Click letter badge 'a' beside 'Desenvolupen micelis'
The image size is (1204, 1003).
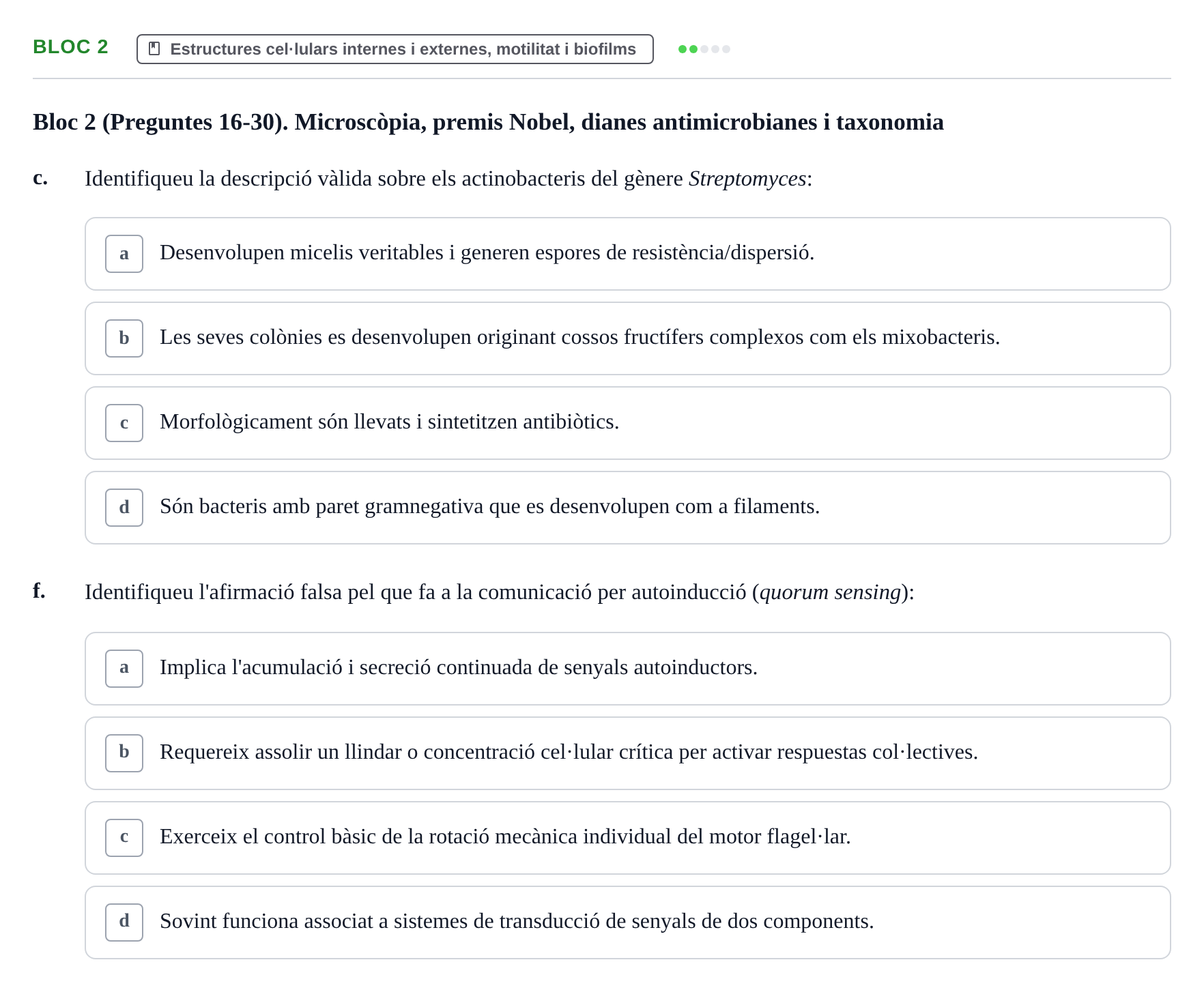click(124, 254)
